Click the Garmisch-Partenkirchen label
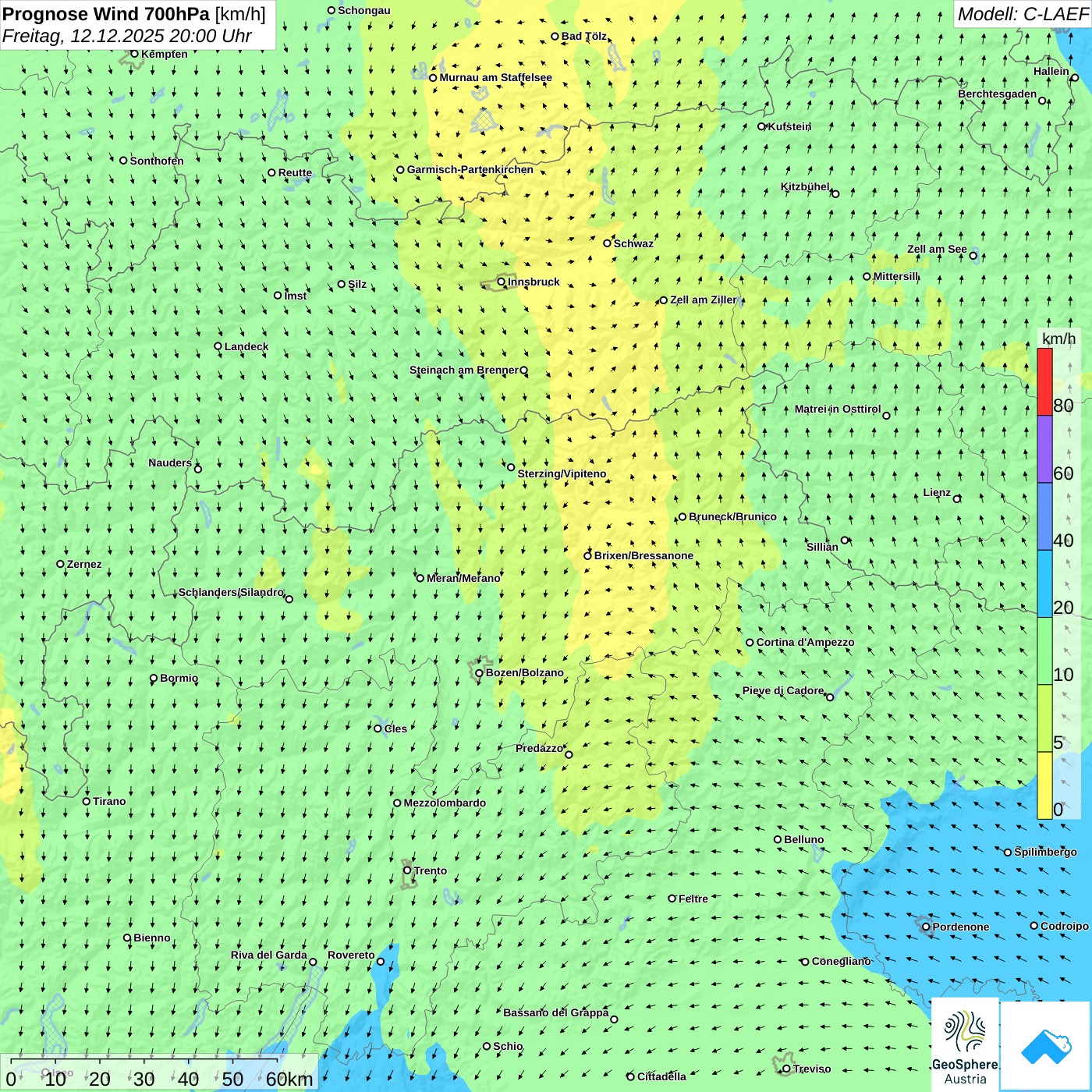 470,169
